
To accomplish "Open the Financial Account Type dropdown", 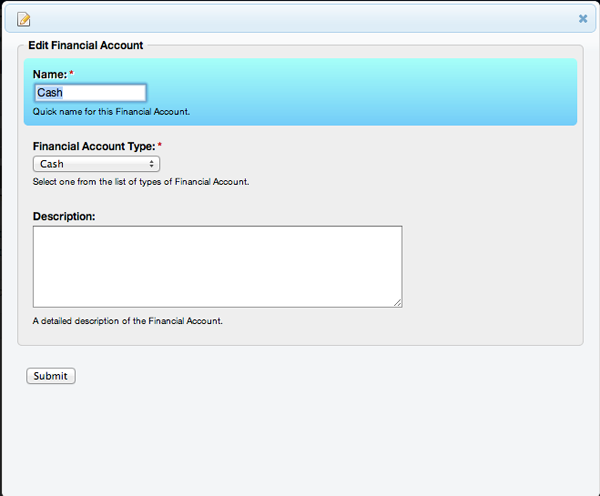I will [x=96, y=164].
